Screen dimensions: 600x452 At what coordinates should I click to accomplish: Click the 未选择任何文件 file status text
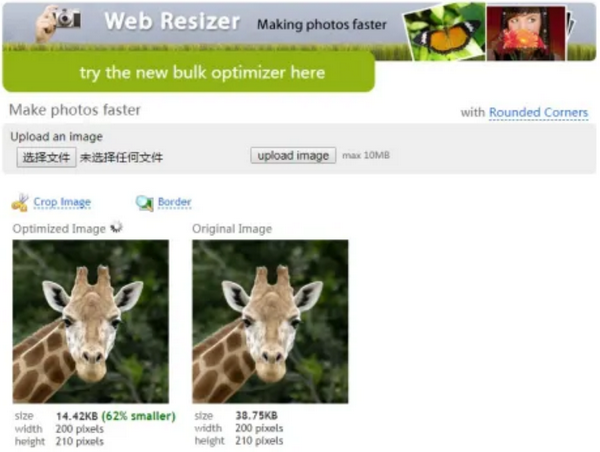[121, 157]
